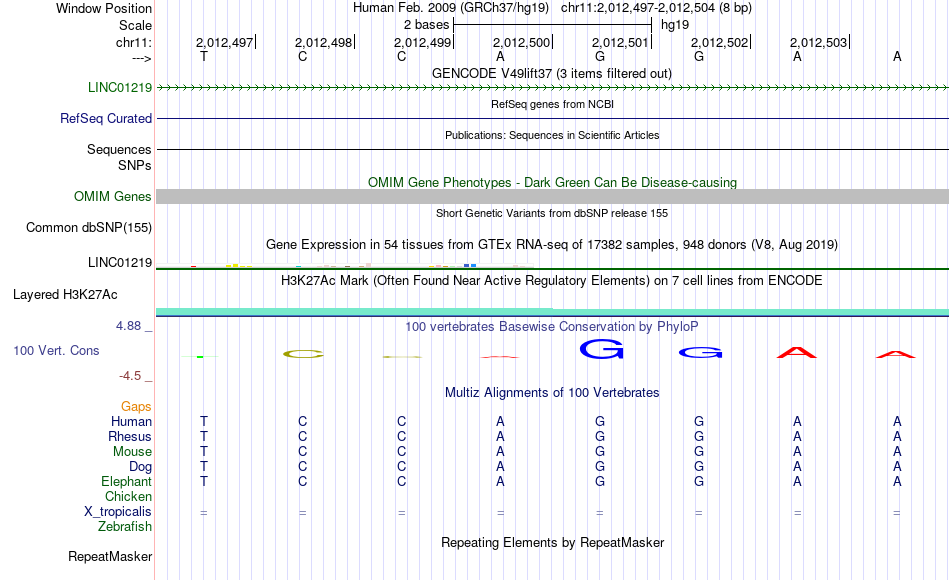
Task: Click the -4.5 PhyloP lower scale value
Action: (x=130, y=376)
